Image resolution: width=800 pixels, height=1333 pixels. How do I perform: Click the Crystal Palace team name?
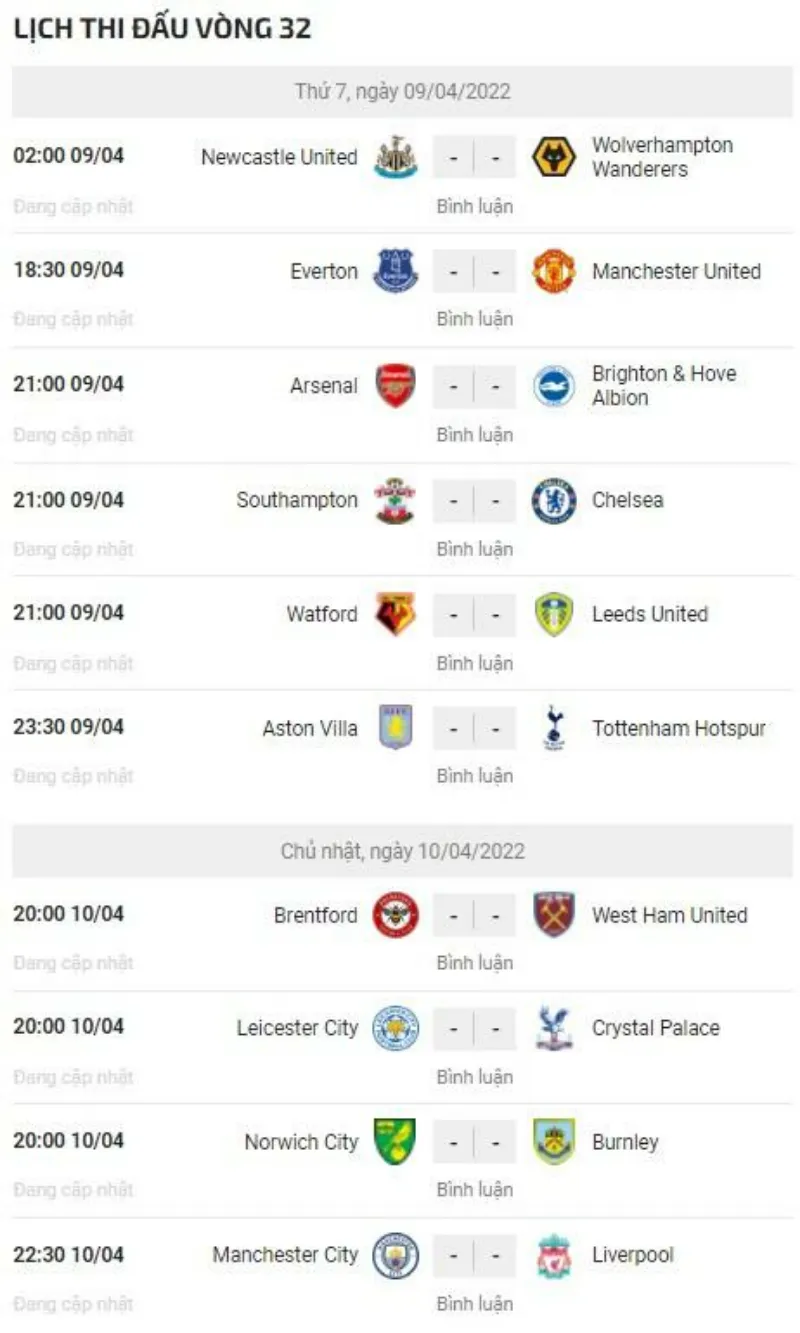[x=655, y=1028]
